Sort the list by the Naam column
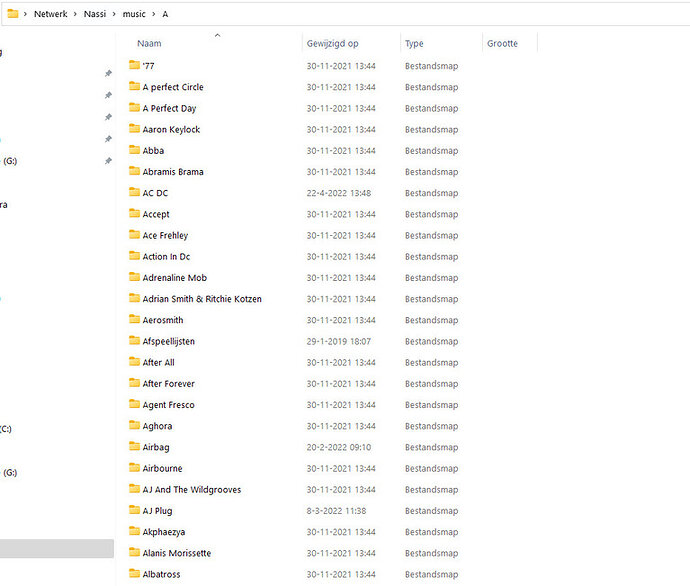690x586 pixels. pyautogui.click(x=149, y=43)
